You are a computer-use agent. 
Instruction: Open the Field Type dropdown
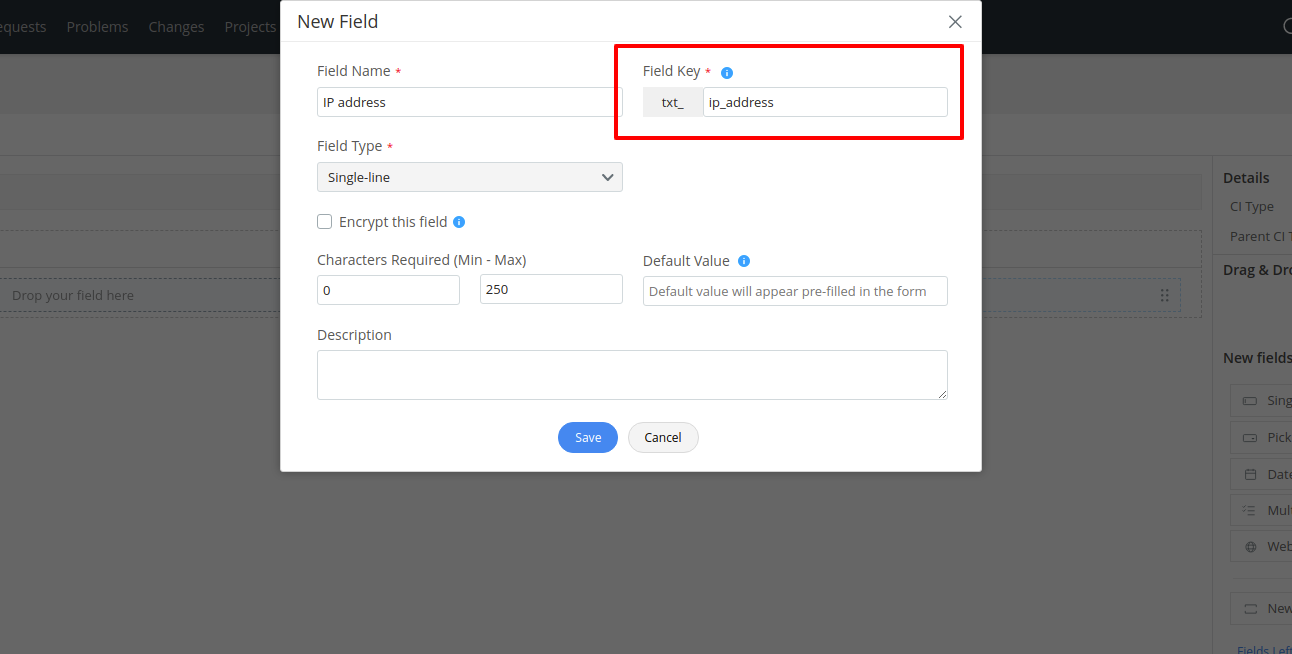[x=470, y=177]
